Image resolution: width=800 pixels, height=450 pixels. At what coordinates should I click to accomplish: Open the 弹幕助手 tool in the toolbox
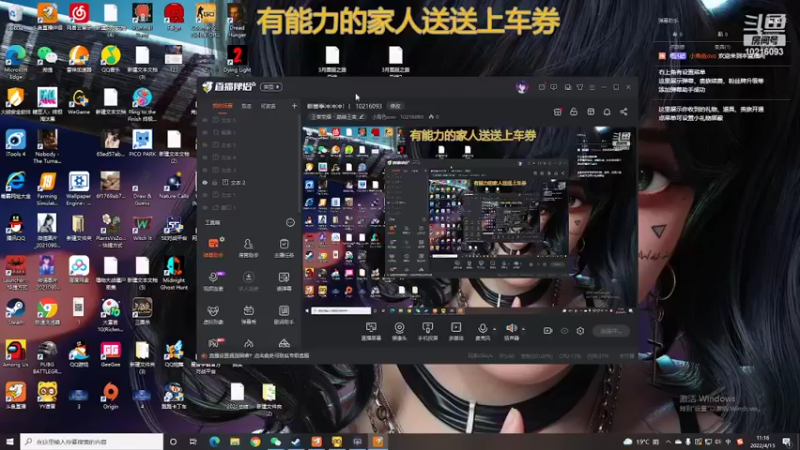click(214, 247)
